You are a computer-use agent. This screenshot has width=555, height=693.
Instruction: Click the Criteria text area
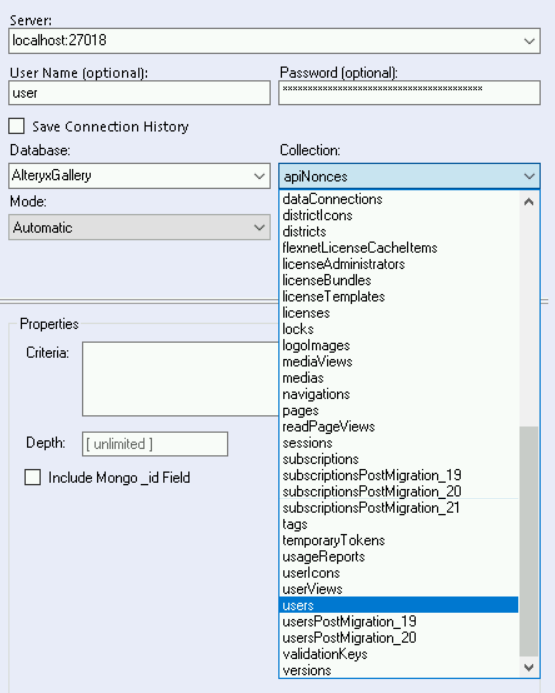(181, 379)
